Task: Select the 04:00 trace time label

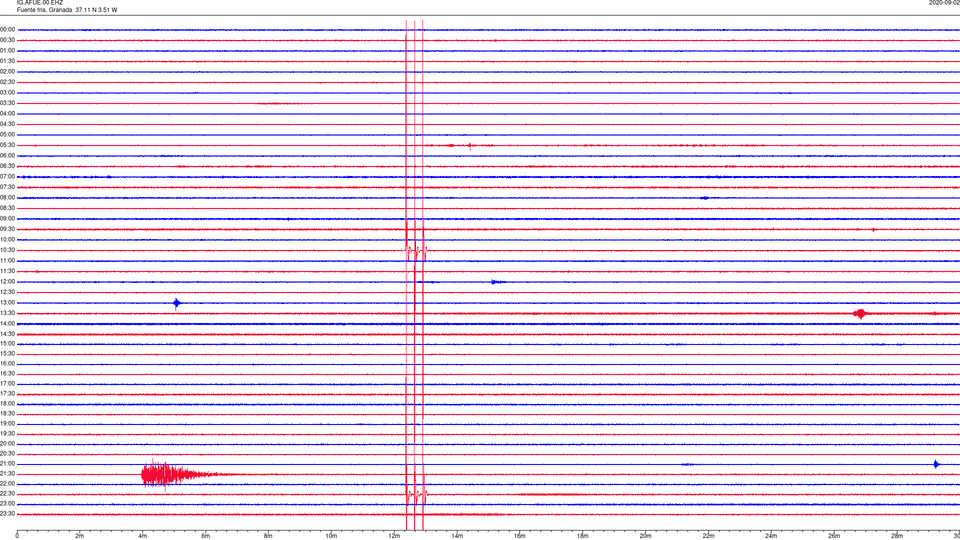Action: click(8, 114)
